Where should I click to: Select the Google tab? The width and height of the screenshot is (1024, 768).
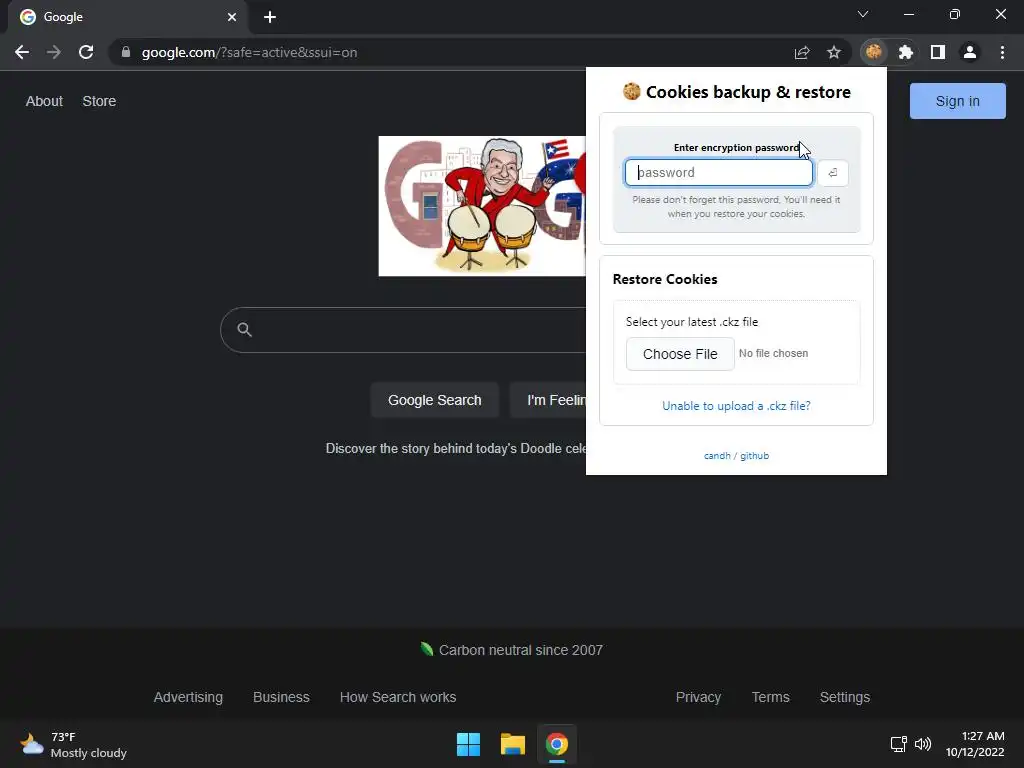pos(127,17)
